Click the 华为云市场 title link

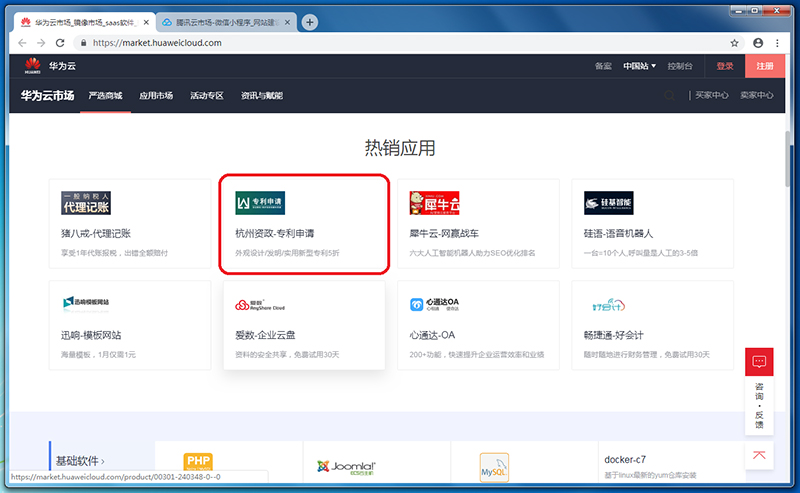[47, 95]
